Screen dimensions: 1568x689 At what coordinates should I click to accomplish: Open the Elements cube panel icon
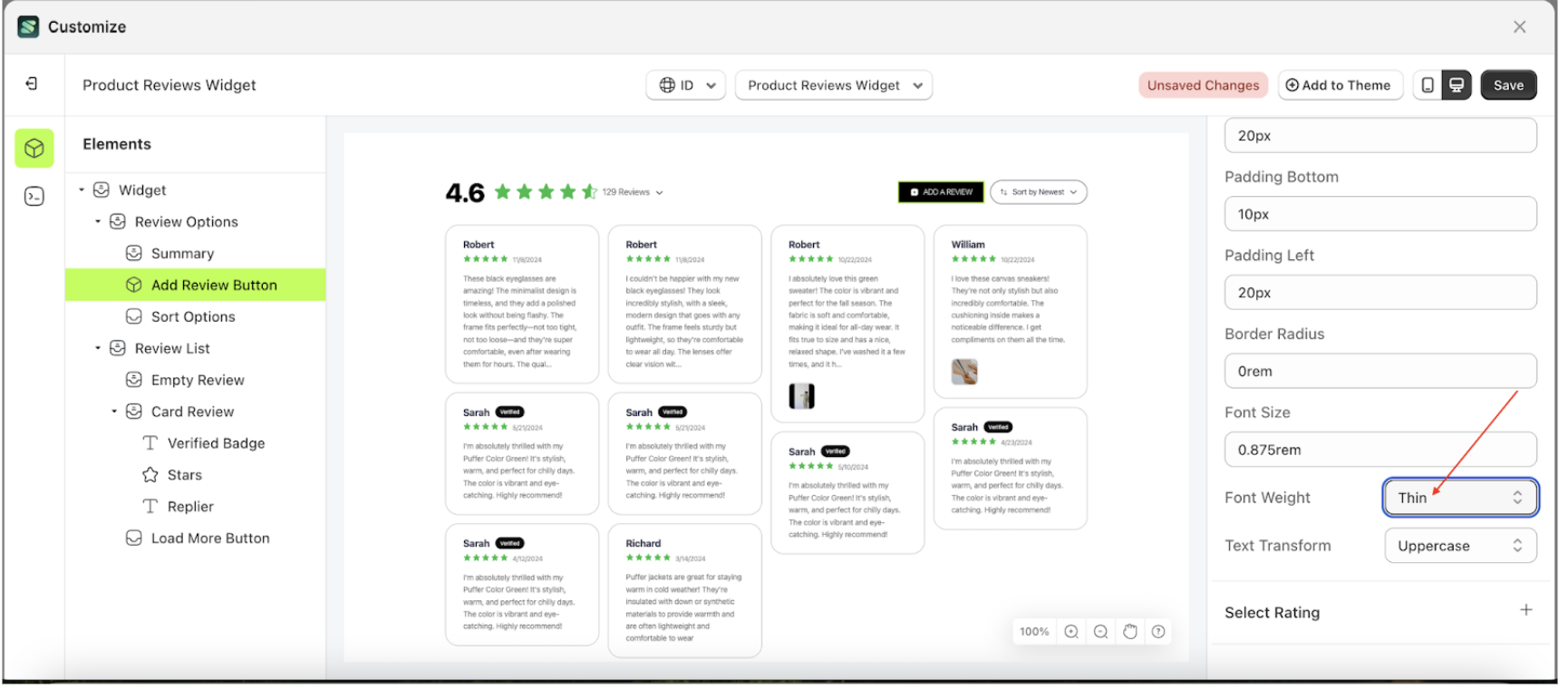pos(34,148)
